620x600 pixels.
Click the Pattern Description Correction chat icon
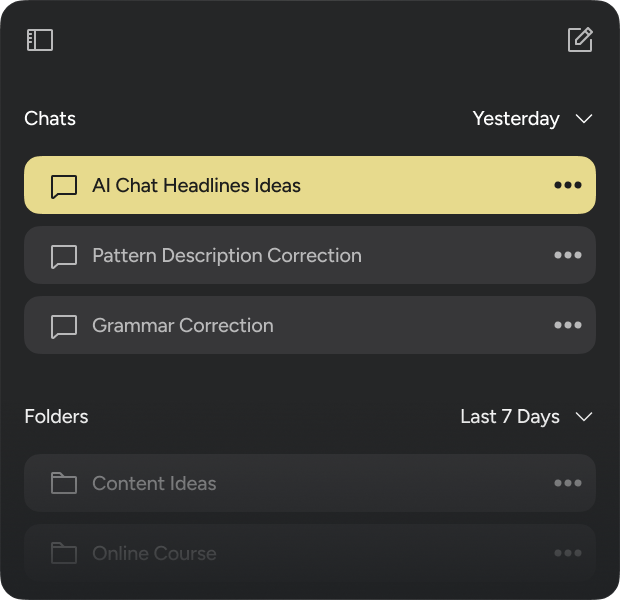click(64, 256)
